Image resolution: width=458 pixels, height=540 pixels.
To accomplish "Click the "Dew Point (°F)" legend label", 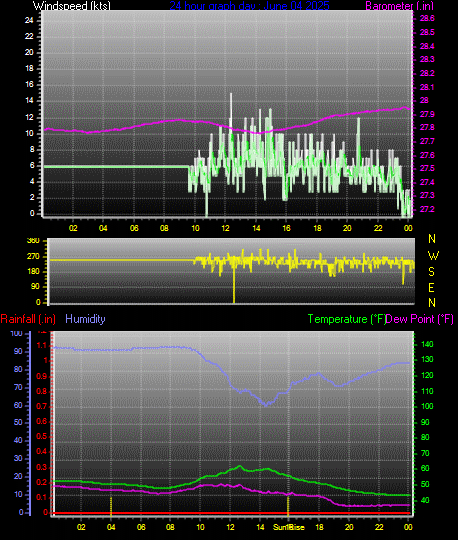I will coord(420,319).
